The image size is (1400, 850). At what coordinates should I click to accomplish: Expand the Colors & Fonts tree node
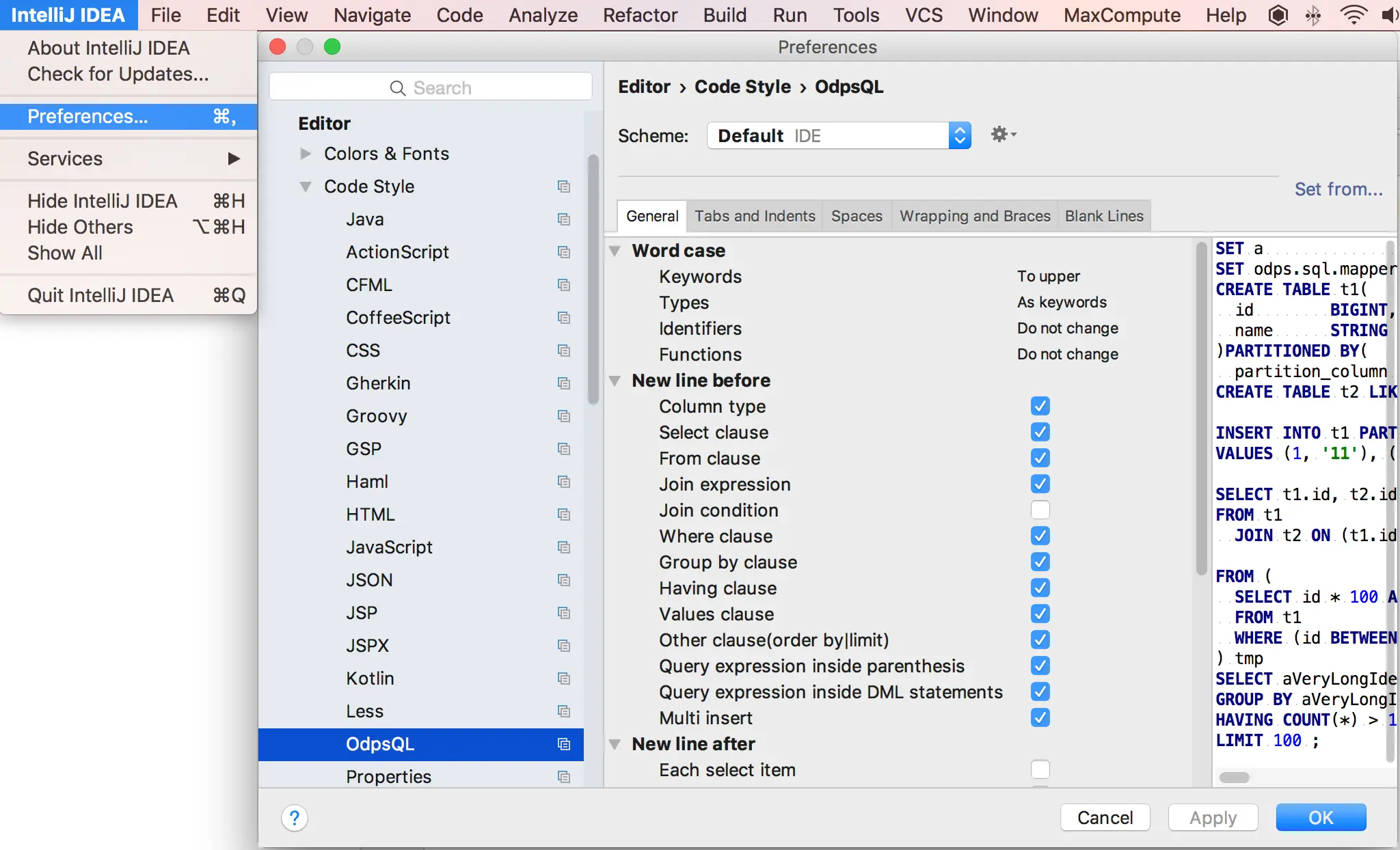(x=306, y=154)
